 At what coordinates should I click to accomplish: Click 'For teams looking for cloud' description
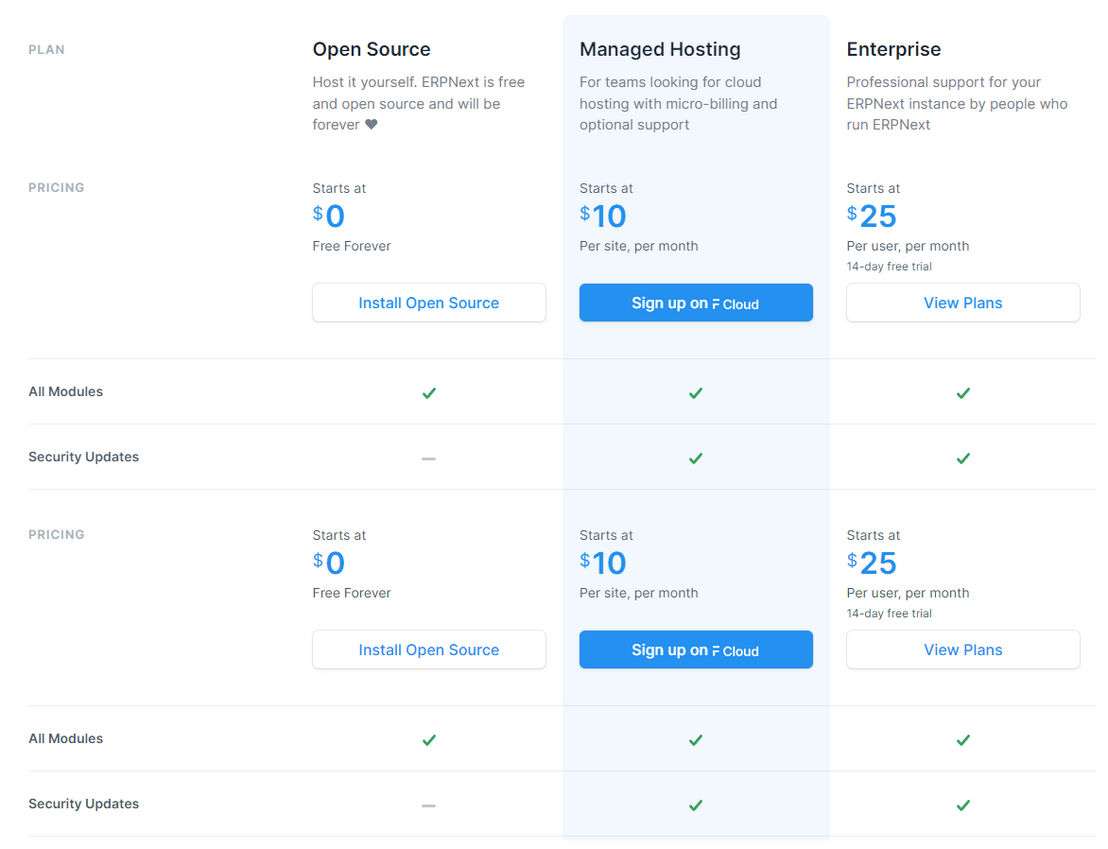point(678,103)
